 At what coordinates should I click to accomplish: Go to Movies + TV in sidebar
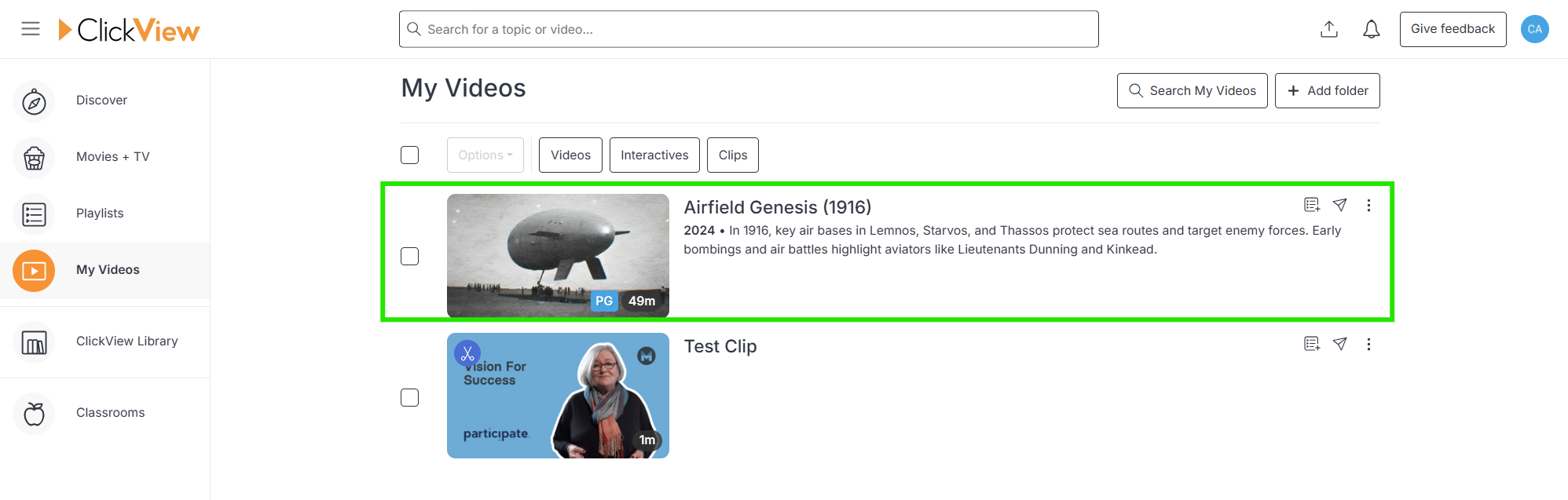(104, 157)
